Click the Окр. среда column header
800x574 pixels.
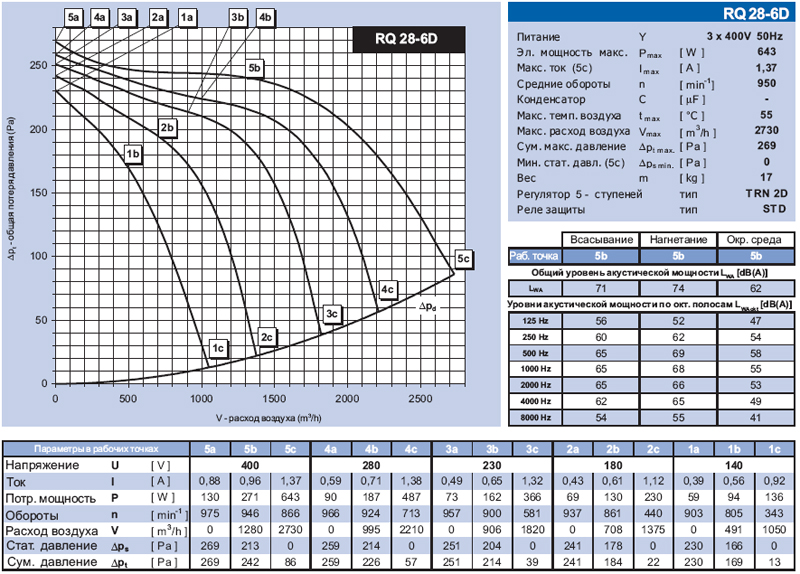coord(756,240)
